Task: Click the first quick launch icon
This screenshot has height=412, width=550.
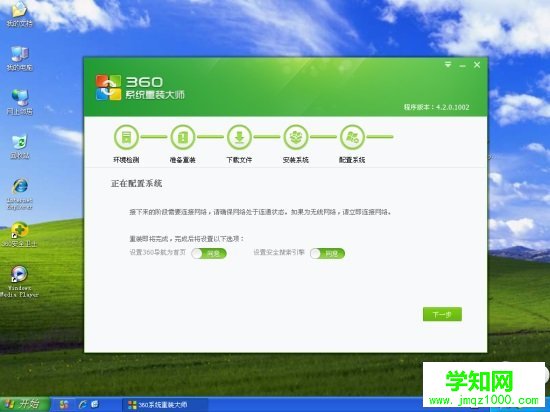Action: tap(64, 405)
